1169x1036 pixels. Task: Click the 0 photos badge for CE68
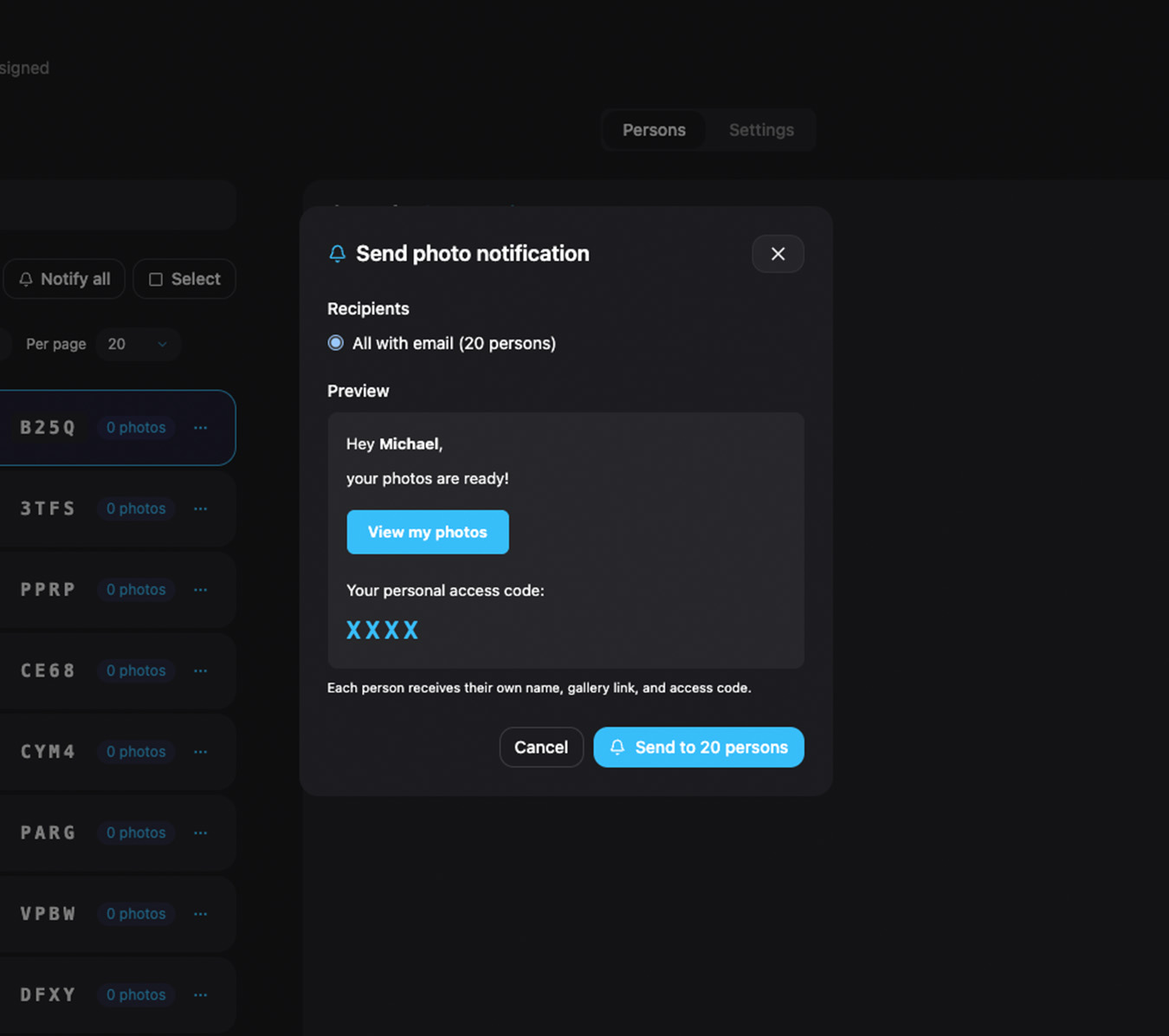coord(136,670)
